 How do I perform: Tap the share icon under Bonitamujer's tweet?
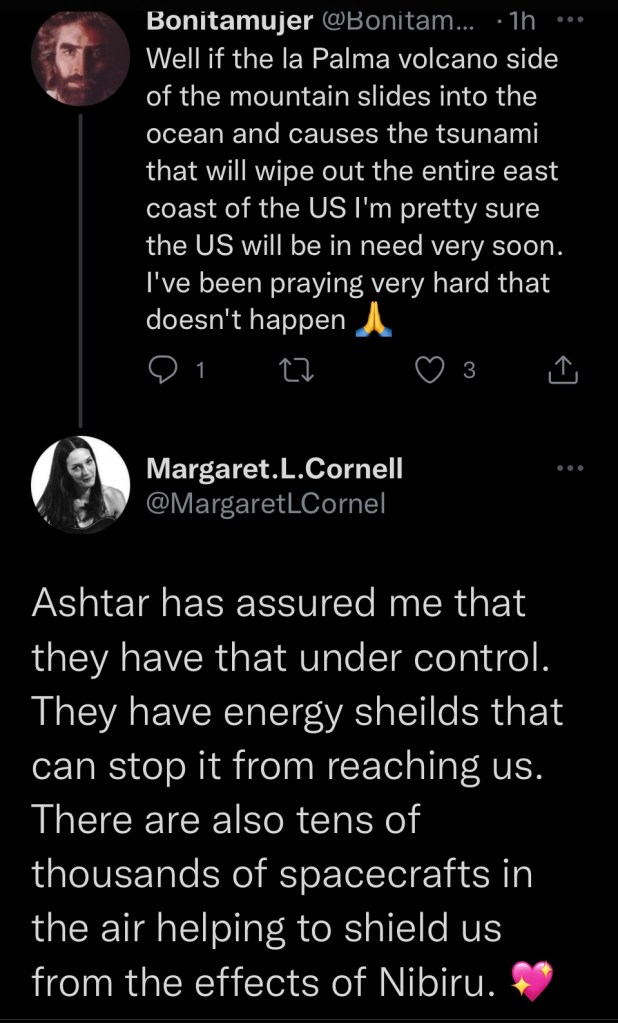click(x=565, y=371)
